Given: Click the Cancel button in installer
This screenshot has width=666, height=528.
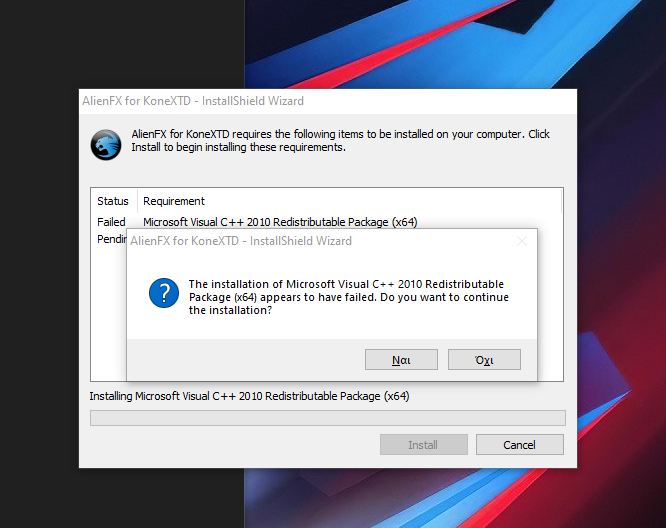Looking at the screenshot, I should (x=519, y=444).
